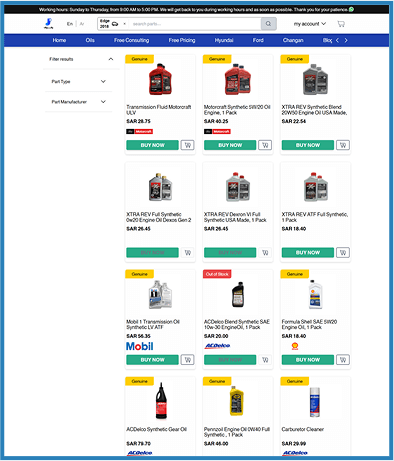The width and height of the screenshot is (394, 461).
Task: Add XTRA REV ATF Full Synthetic to cart
Action: click(x=343, y=252)
